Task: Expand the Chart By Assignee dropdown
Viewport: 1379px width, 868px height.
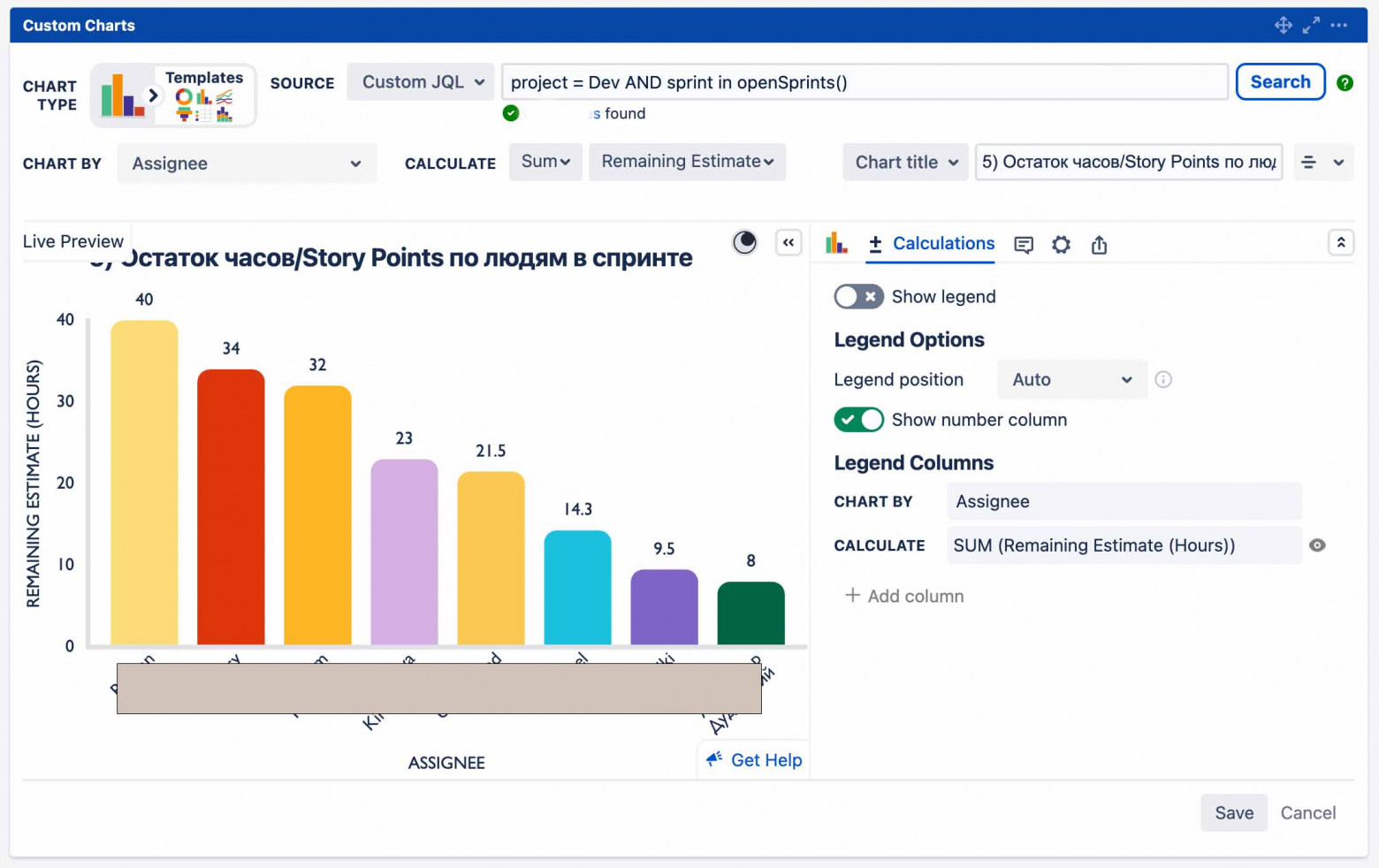Action: (246, 164)
